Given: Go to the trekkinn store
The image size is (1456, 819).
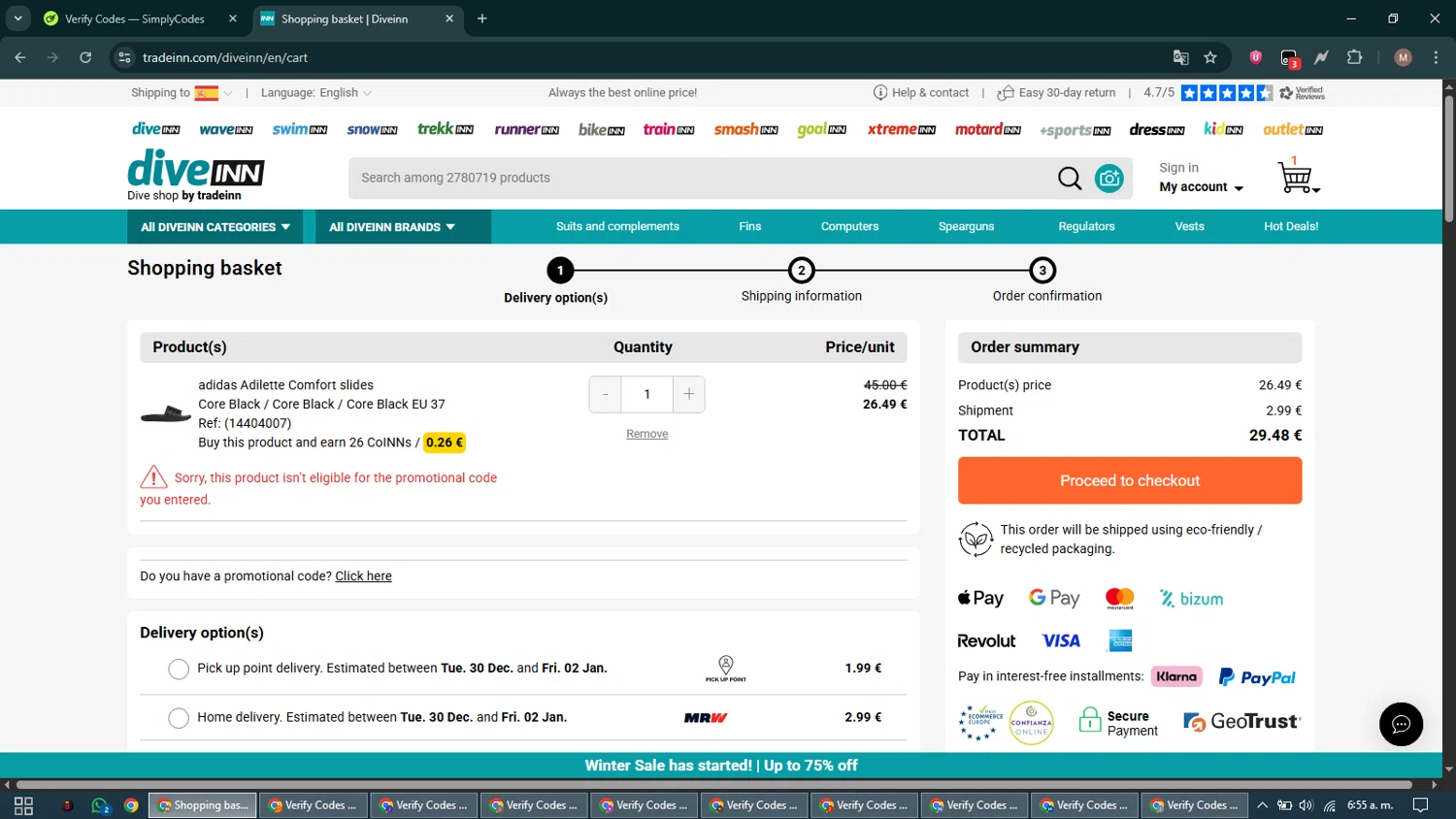Looking at the screenshot, I should pos(446,129).
